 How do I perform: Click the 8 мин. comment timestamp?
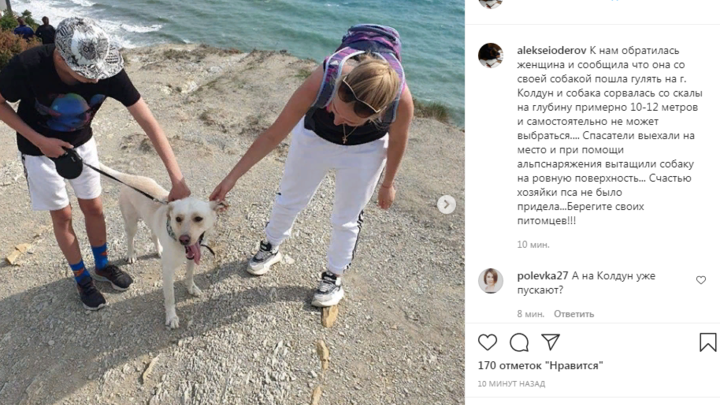coord(530,314)
